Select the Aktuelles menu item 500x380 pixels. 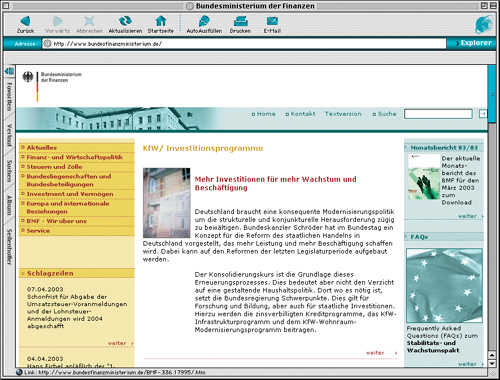point(42,147)
